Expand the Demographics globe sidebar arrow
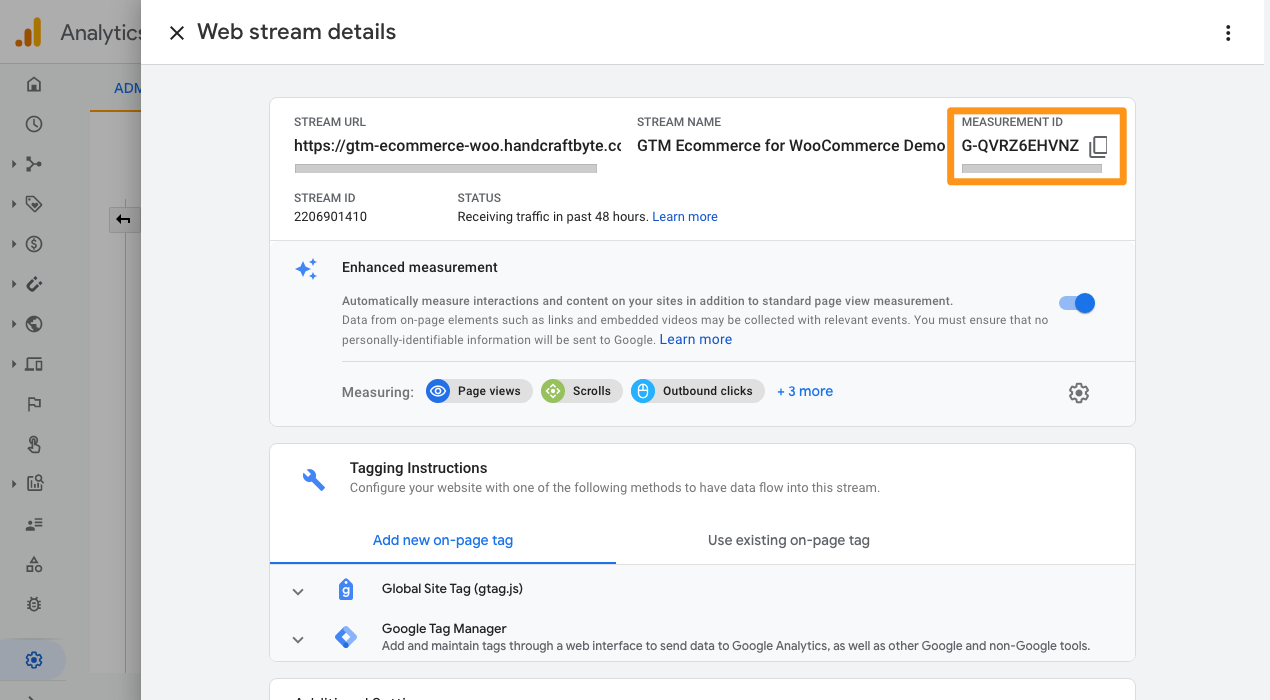Viewport: 1270px width, 700px height. click(x=13, y=324)
